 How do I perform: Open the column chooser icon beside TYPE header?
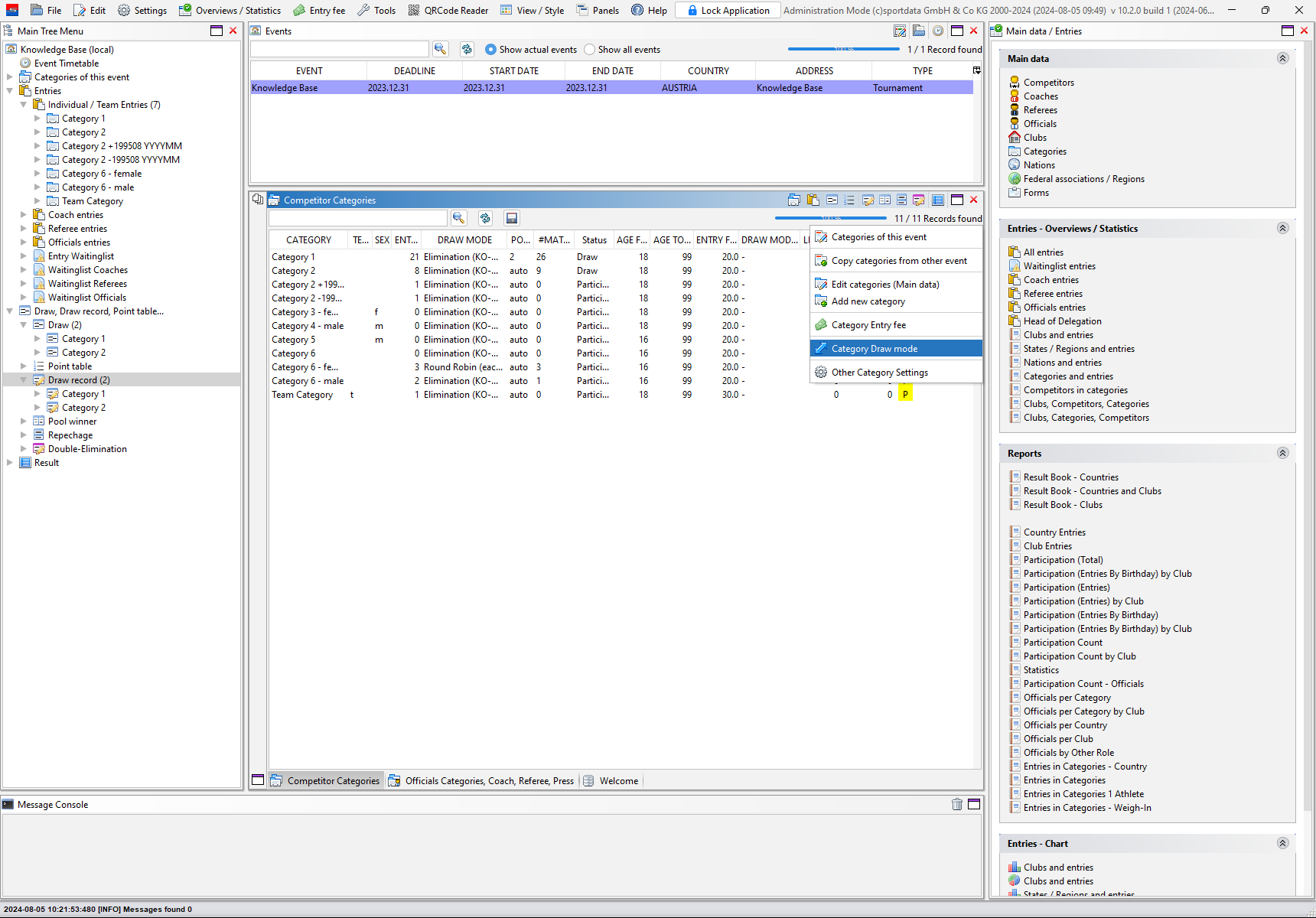pyautogui.click(x=976, y=70)
